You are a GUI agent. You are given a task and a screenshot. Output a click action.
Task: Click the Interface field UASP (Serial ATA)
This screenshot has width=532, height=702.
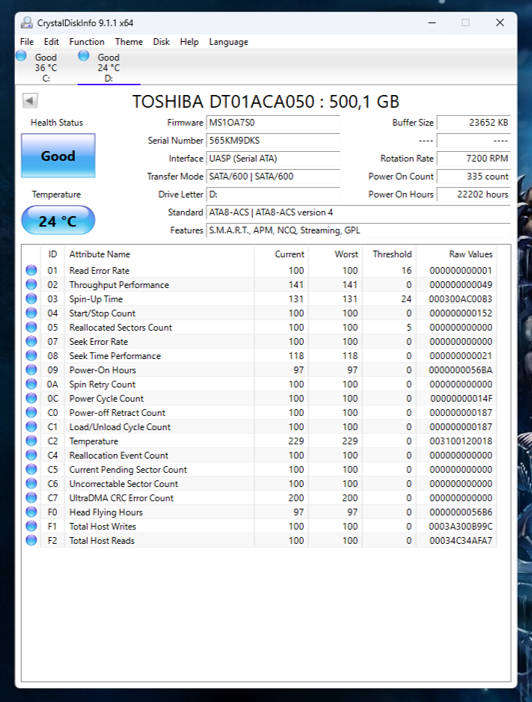273,158
